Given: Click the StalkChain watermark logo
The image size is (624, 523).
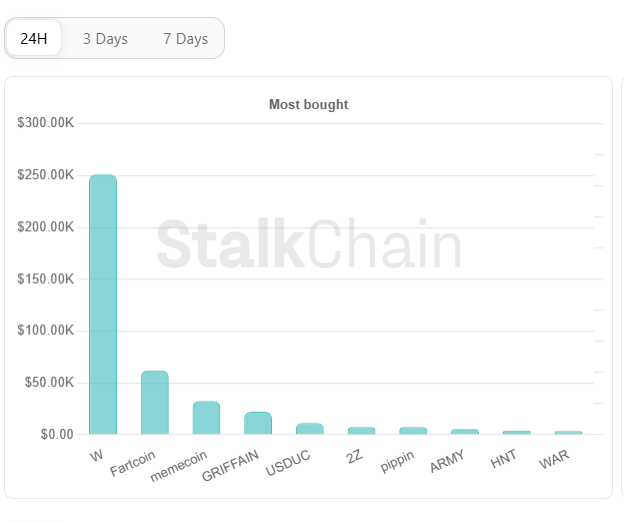Looking at the screenshot, I should (309, 248).
